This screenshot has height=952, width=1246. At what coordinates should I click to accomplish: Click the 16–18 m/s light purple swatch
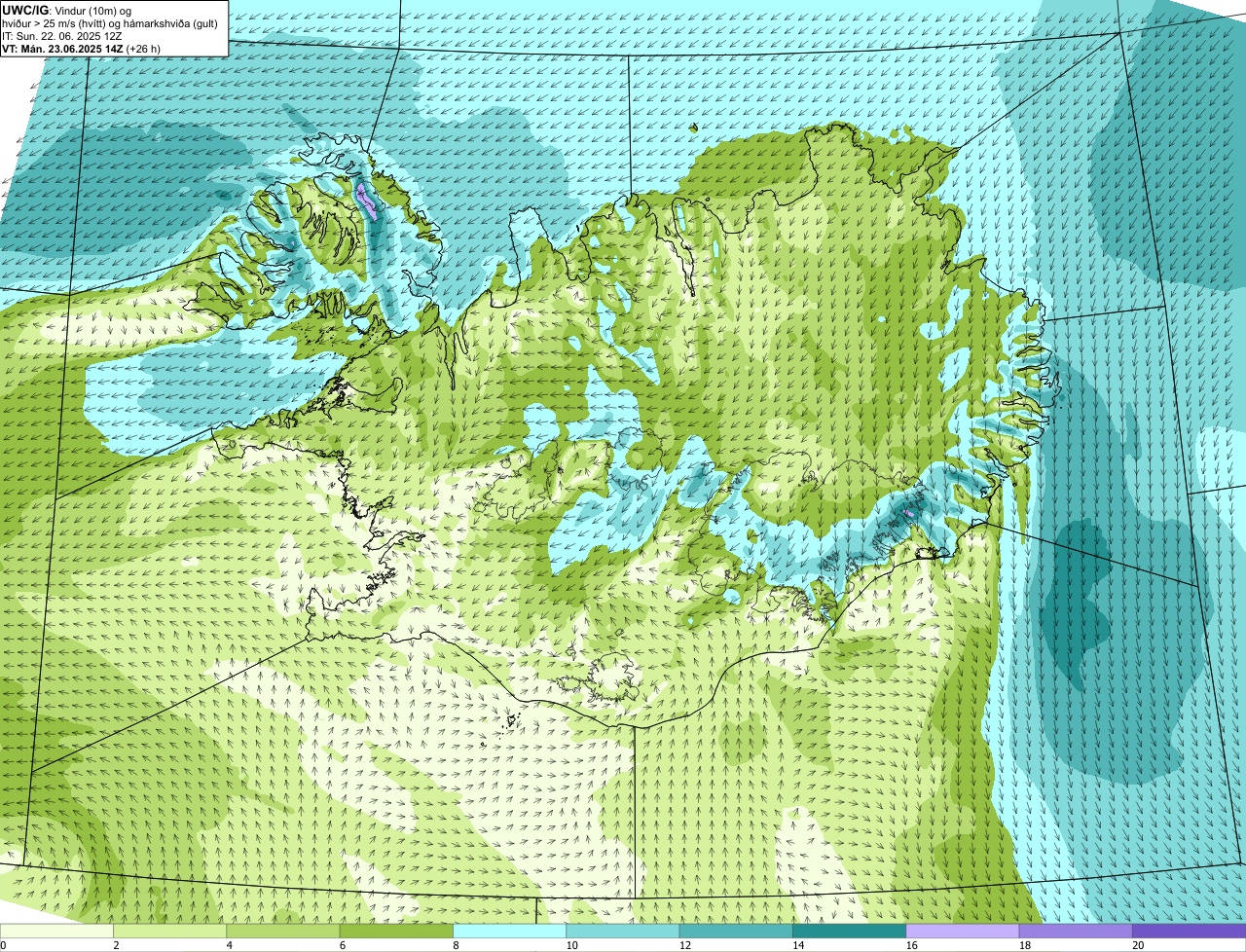click(963, 932)
